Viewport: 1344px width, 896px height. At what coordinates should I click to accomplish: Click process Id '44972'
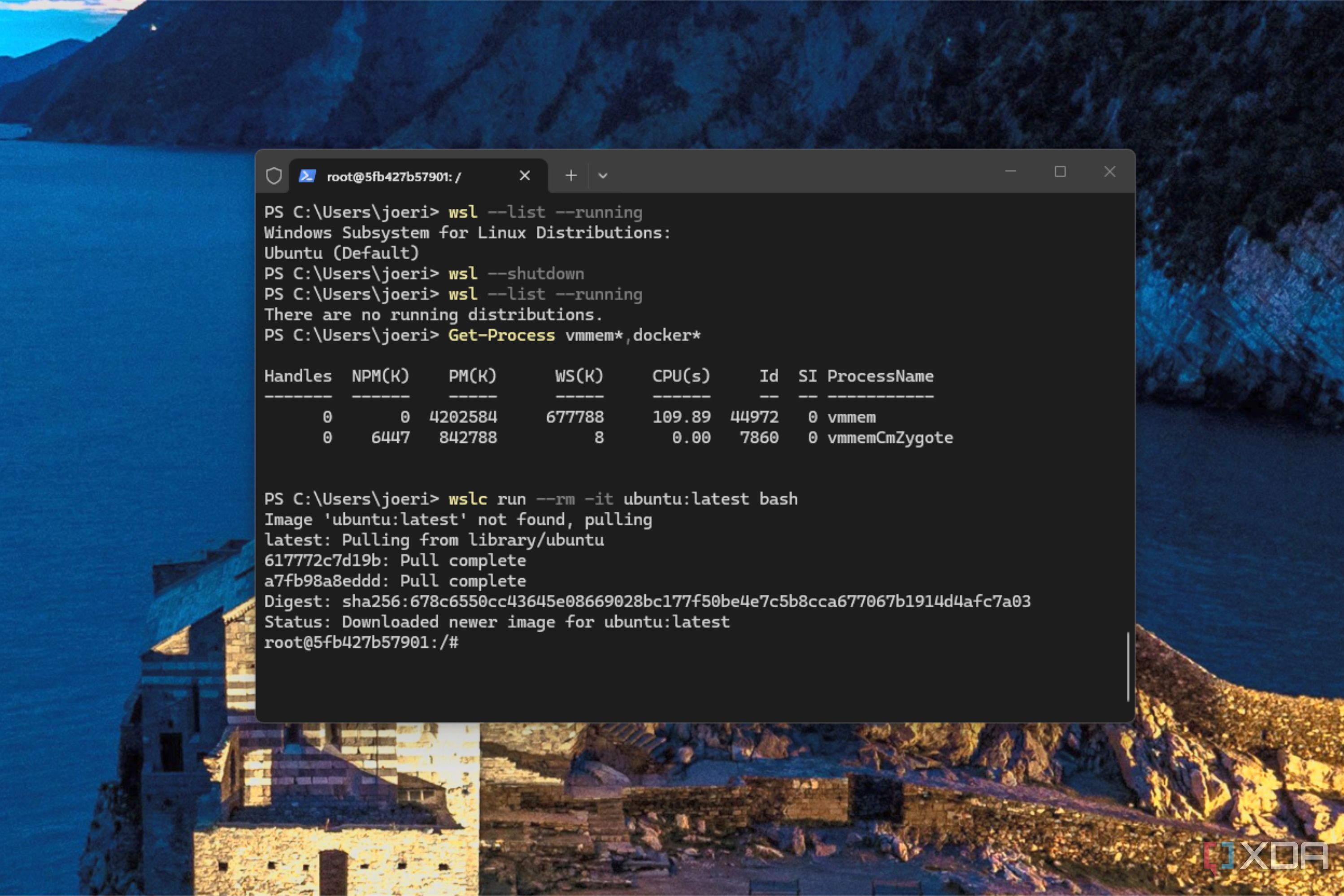click(x=754, y=417)
